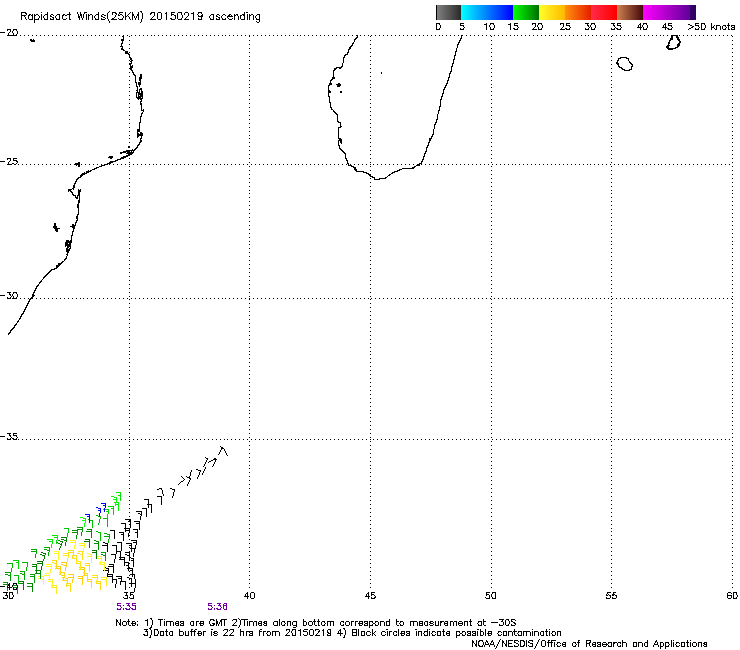Click the cyan-blue 5-15 knots color band
The height and width of the screenshot is (650, 740).
tap(487, 12)
